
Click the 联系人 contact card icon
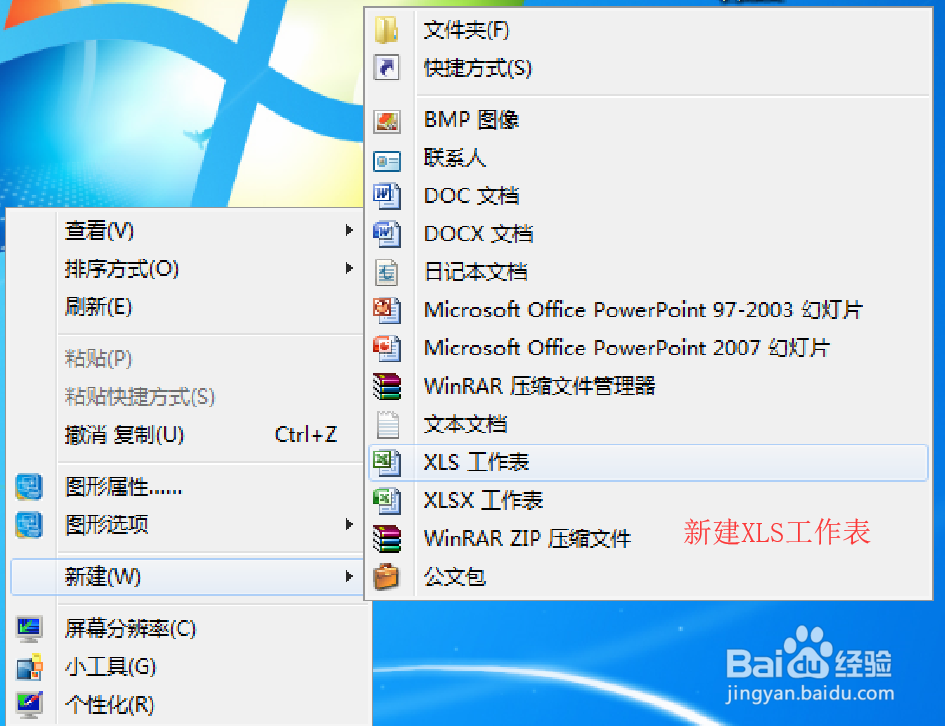pyautogui.click(x=386, y=161)
